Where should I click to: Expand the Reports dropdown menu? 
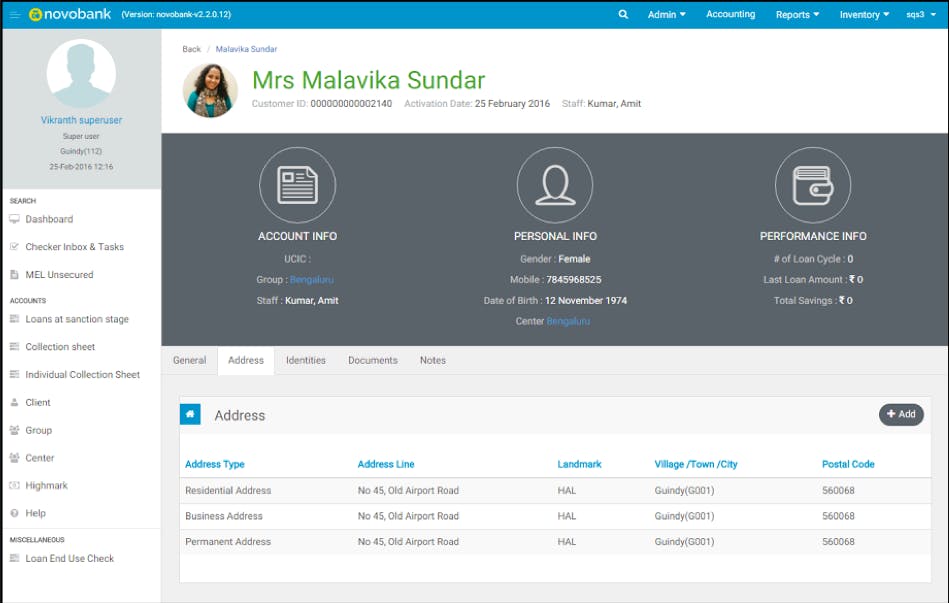[797, 15]
